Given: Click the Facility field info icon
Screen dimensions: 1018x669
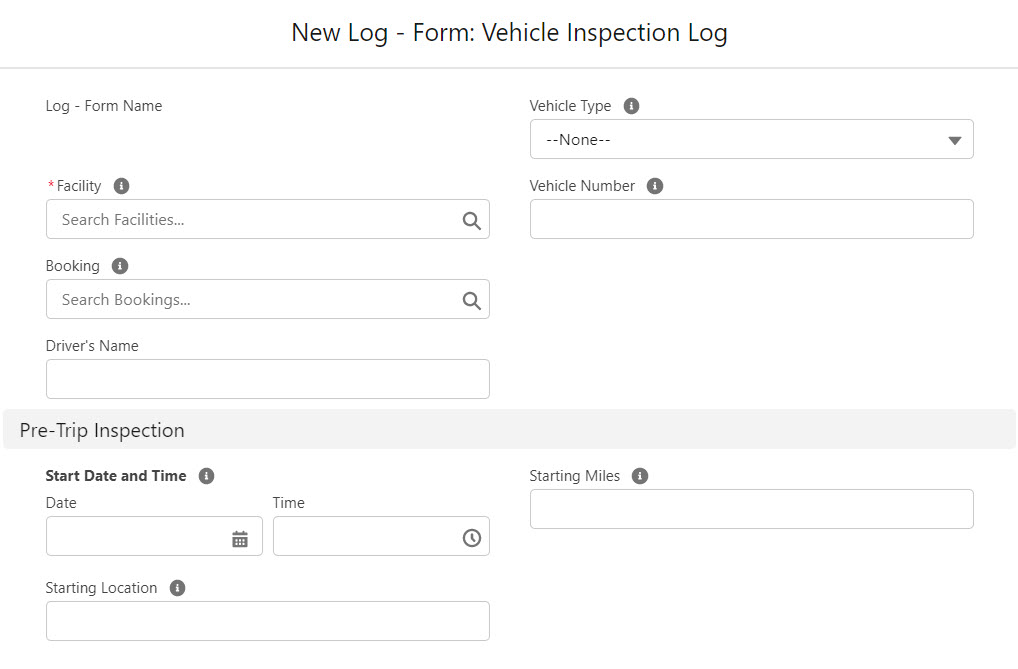Looking at the screenshot, I should tap(121, 186).
